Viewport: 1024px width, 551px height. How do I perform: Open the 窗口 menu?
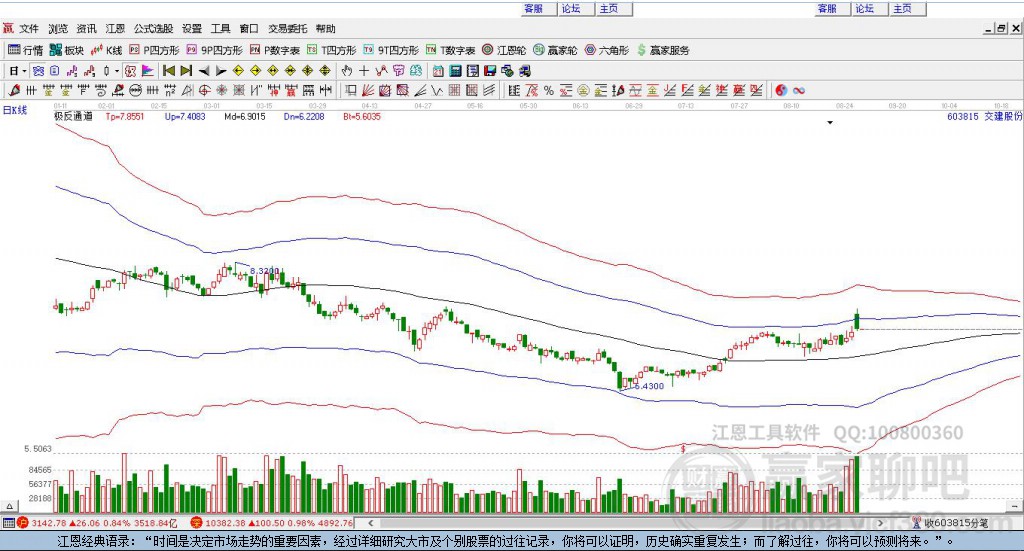[x=249, y=29]
